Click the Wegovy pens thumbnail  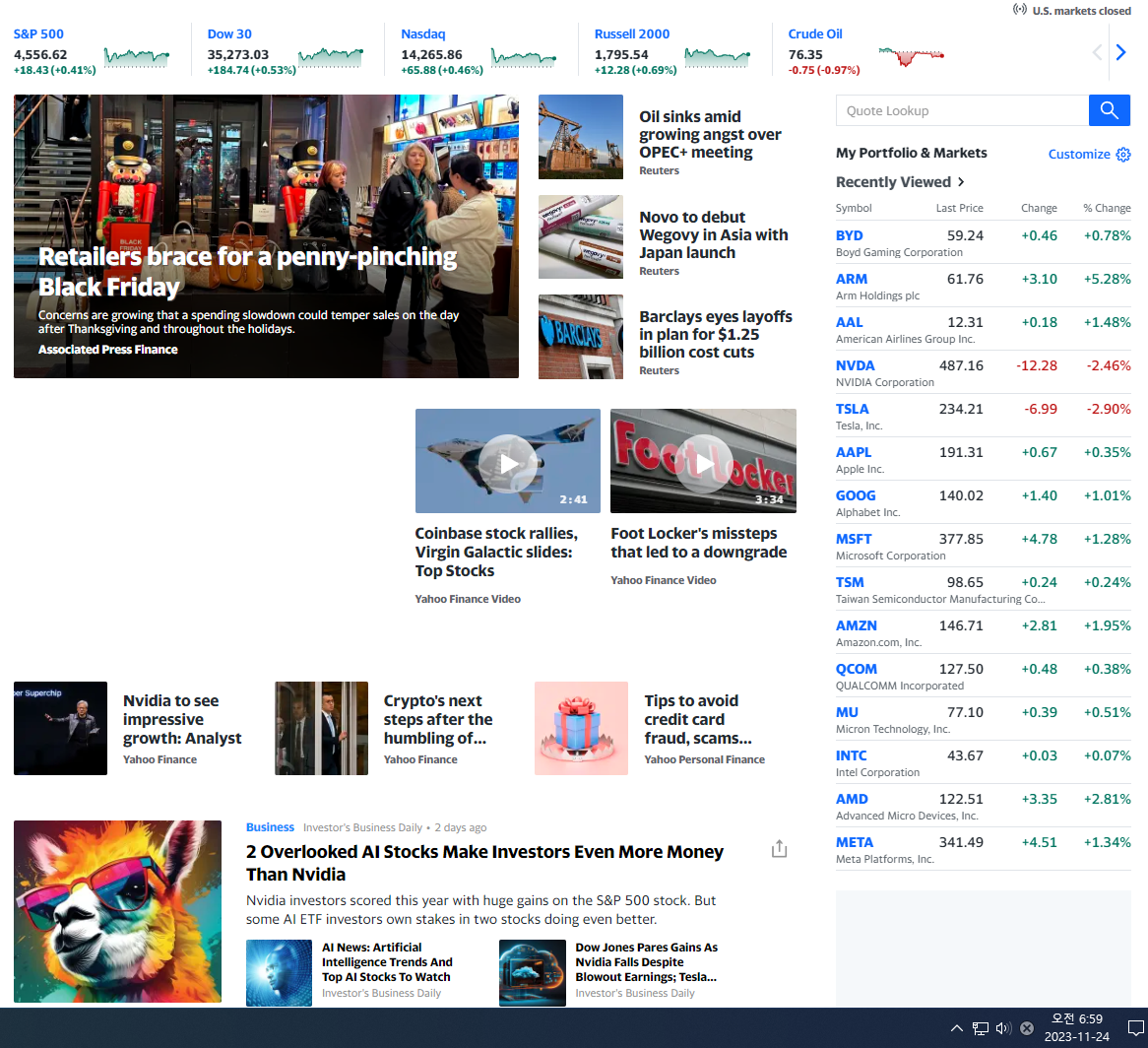(581, 236)
